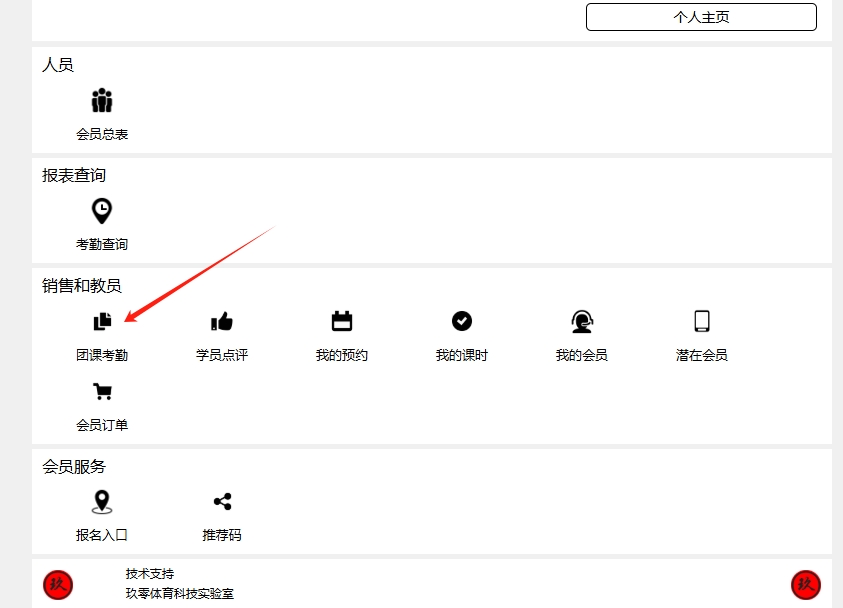Open 我的预约 calendar icon
843x608 pixels.
(342, 321)
